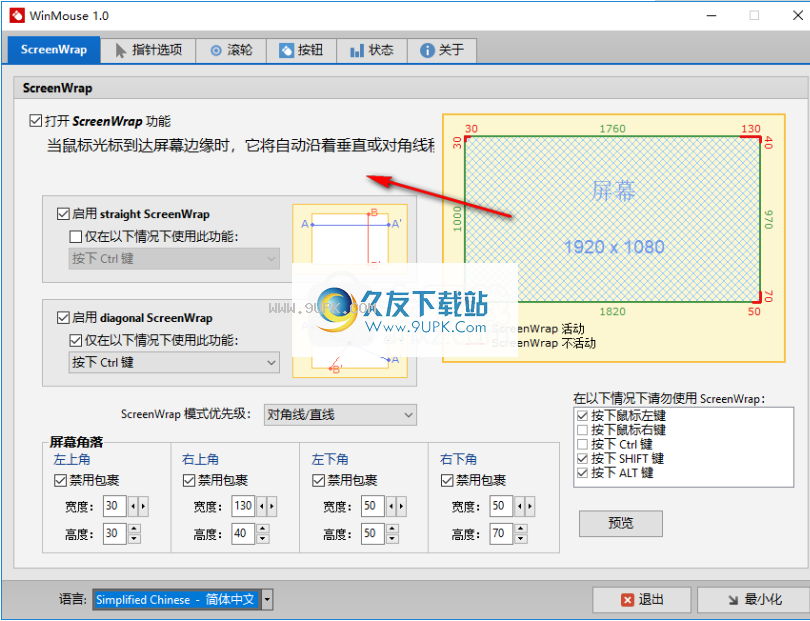Click the 右上角 width input field
Screen dimensions: 810x621
(x=243, y=506)
